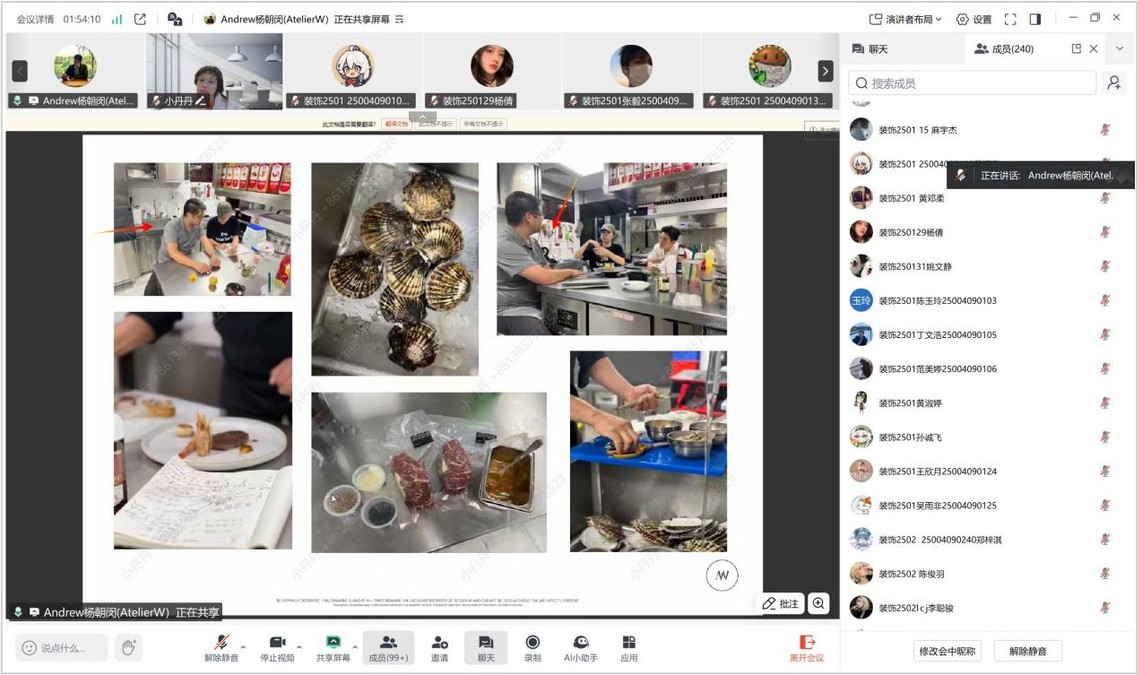Toggle camera with 停止视频 button
The height and width of the screenshot is (675, 1138).
pyautogui.click(x=277, y=647)
